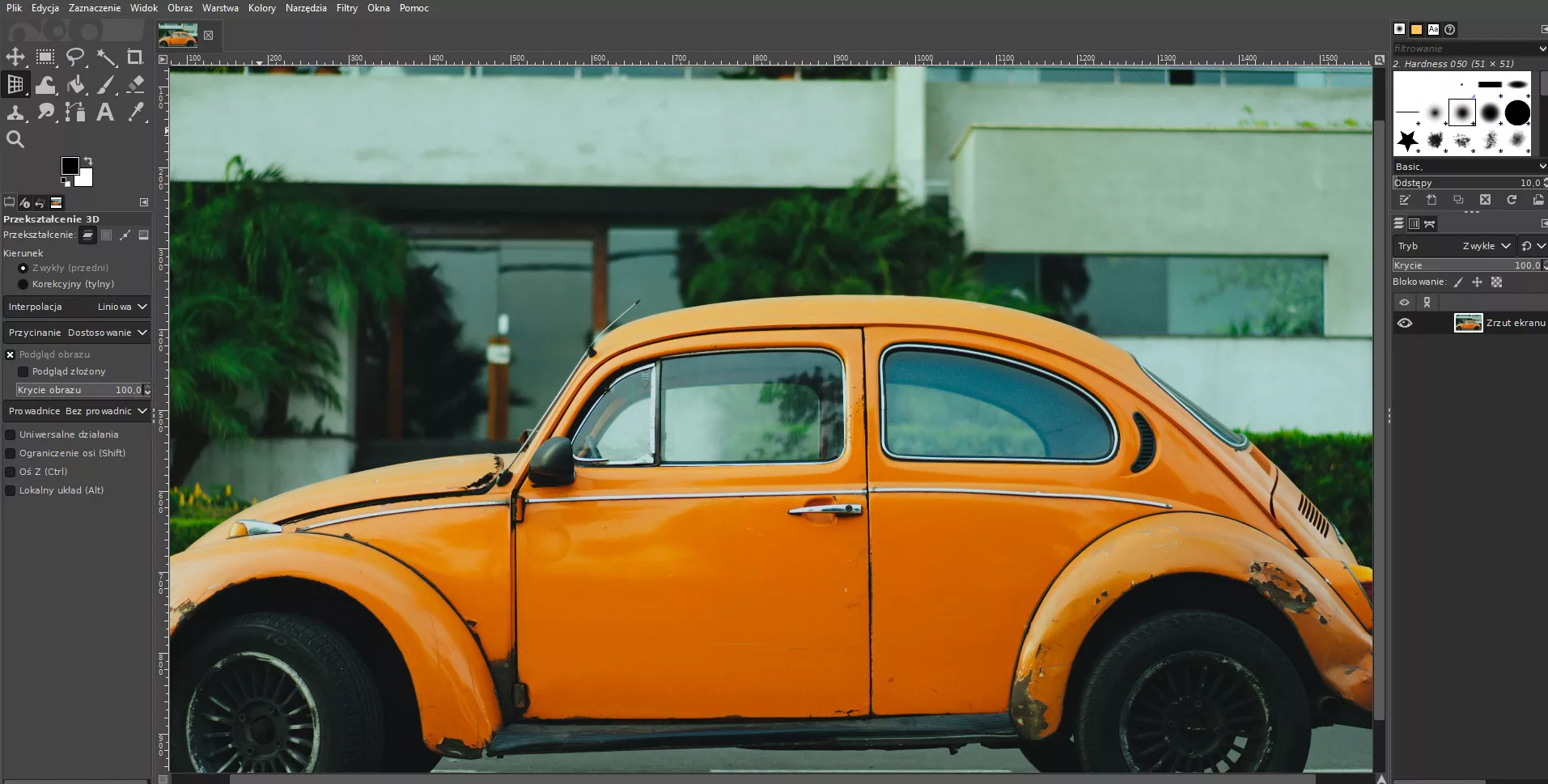Screen dimensions: 1548x784
Task: Toggle Podgląd obrazu checkbox
Action: [x=11, y=355]
